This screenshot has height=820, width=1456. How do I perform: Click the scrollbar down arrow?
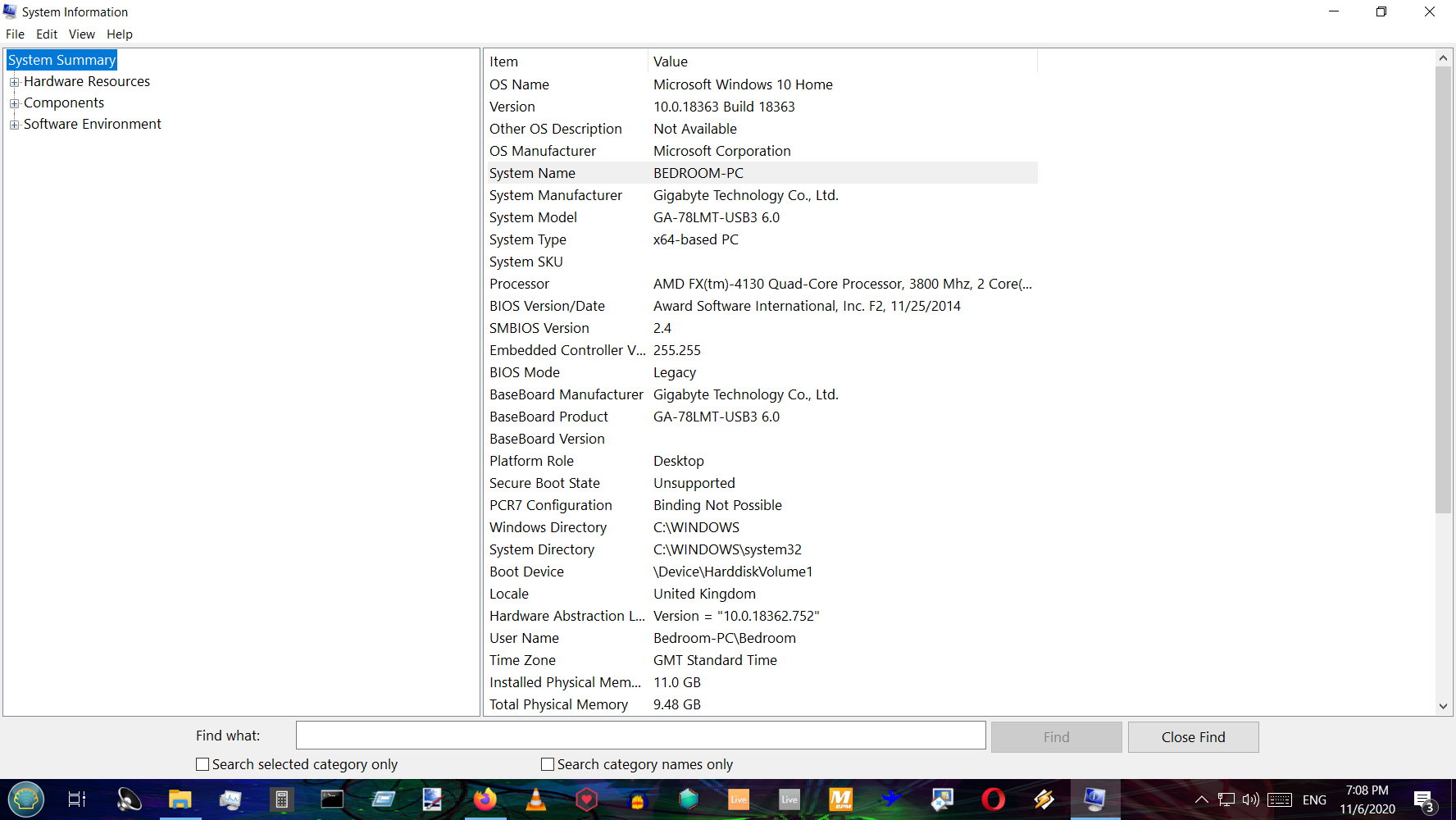click(x=1443, y=706)
